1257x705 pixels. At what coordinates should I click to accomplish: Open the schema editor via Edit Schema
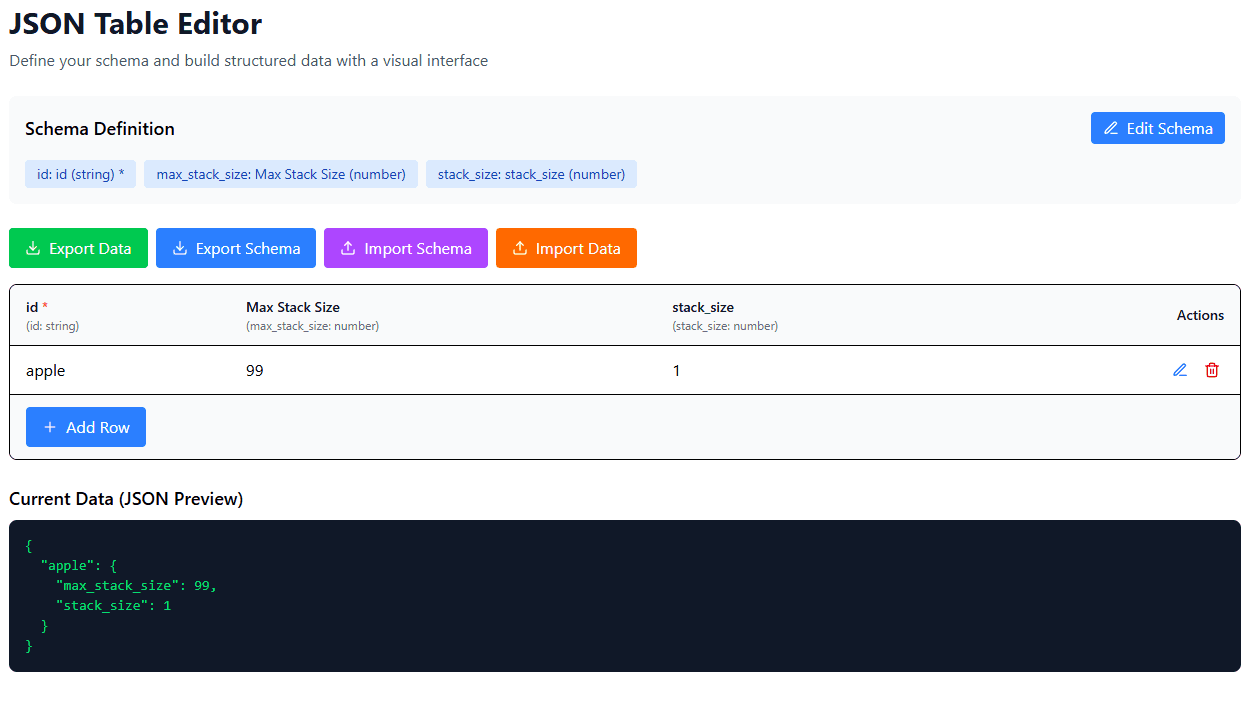1157,128
